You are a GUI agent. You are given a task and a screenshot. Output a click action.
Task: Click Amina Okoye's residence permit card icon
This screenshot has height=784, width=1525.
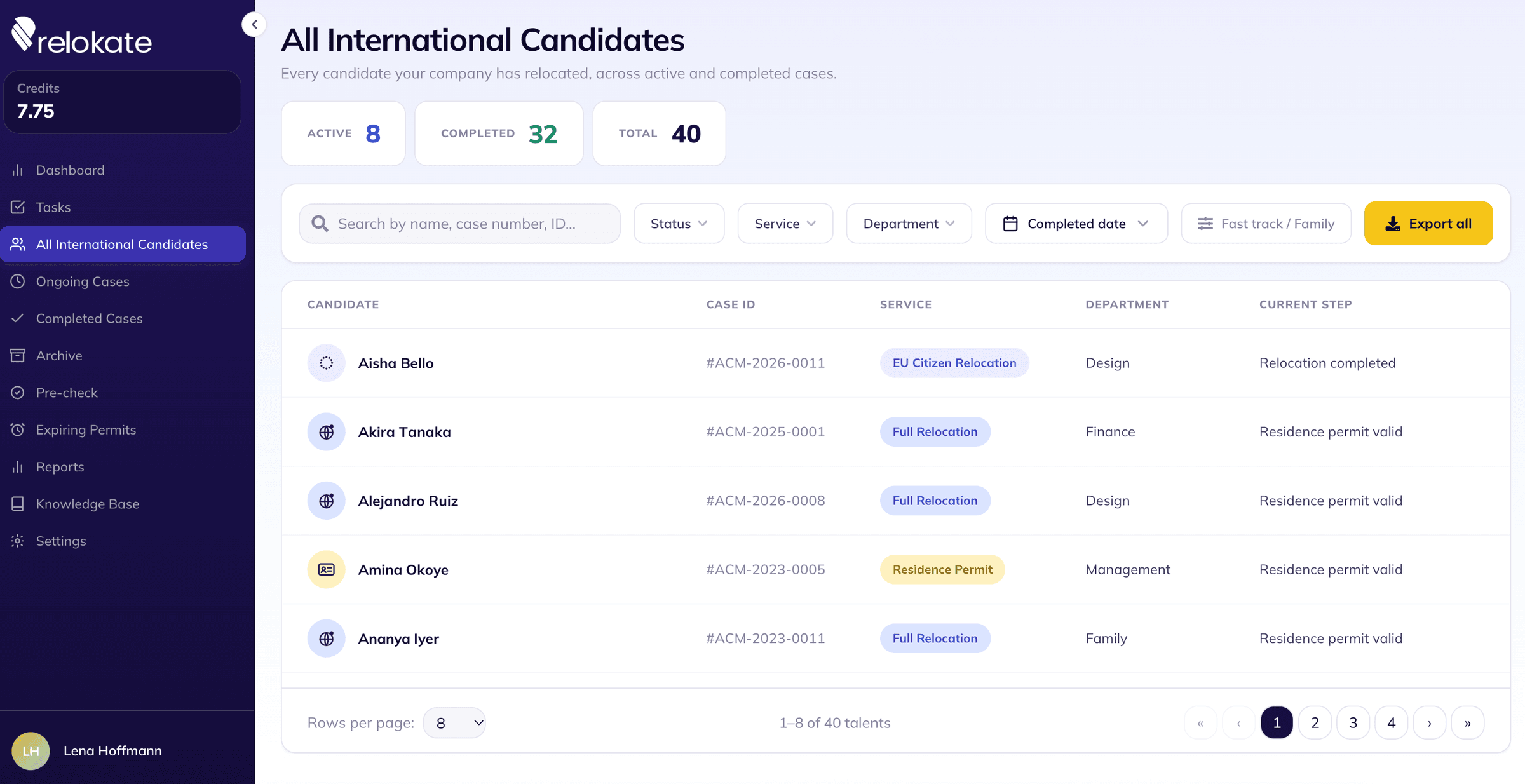pos(327,570)
